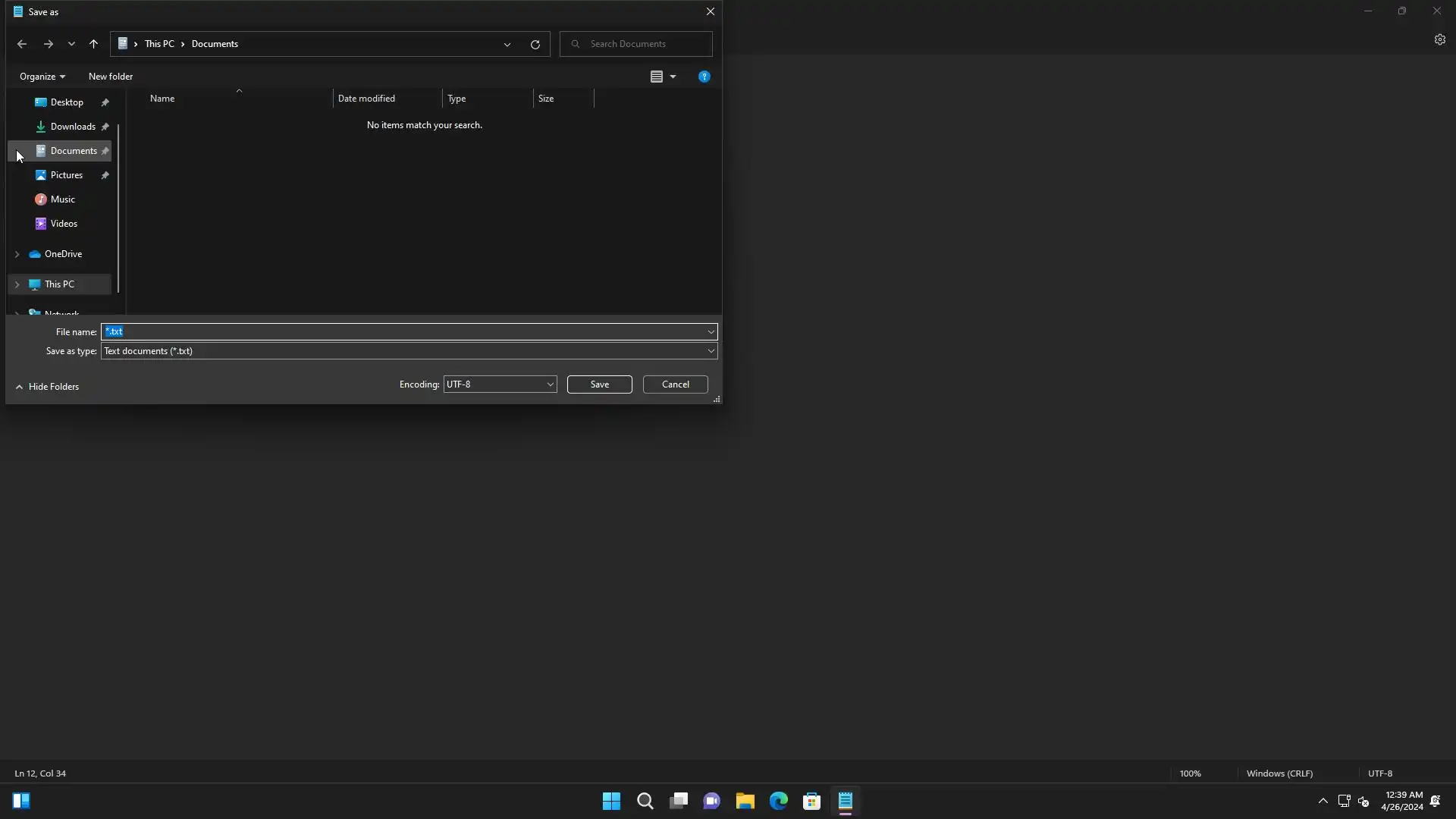Click the Save button

(599, 384)
